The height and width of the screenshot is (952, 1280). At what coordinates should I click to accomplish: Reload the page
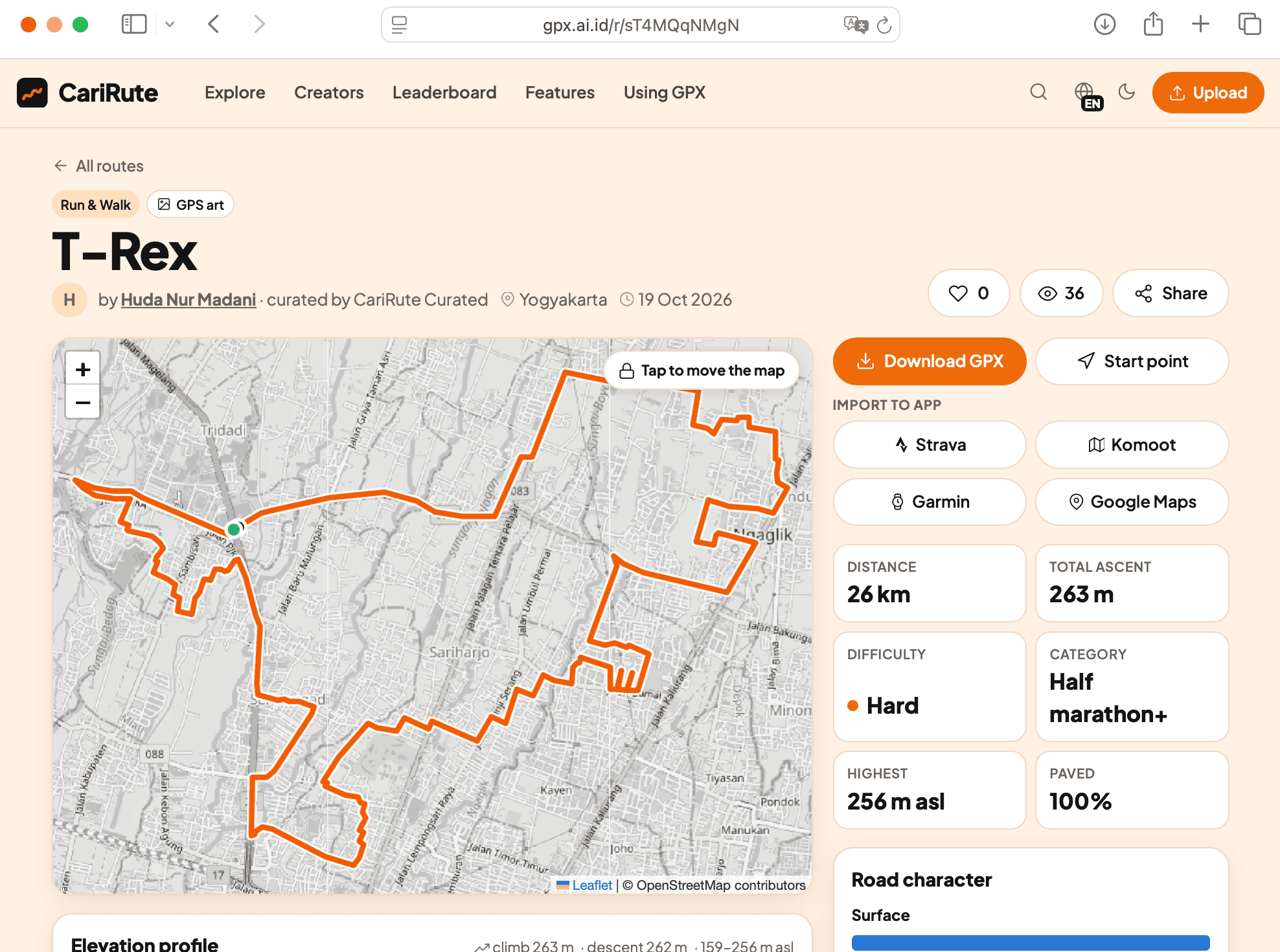884,25
